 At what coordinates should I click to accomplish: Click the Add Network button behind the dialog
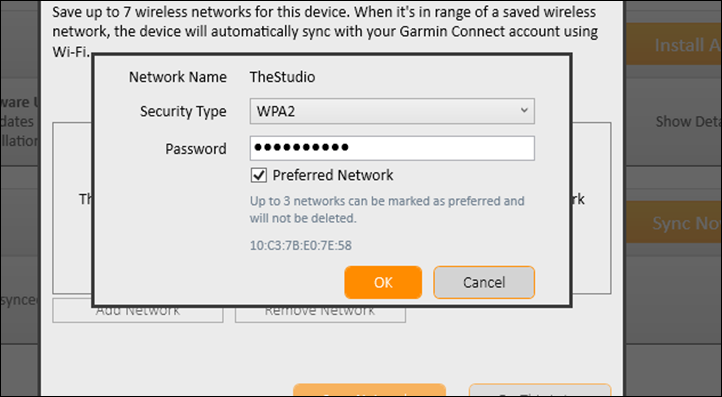point(138,314)
